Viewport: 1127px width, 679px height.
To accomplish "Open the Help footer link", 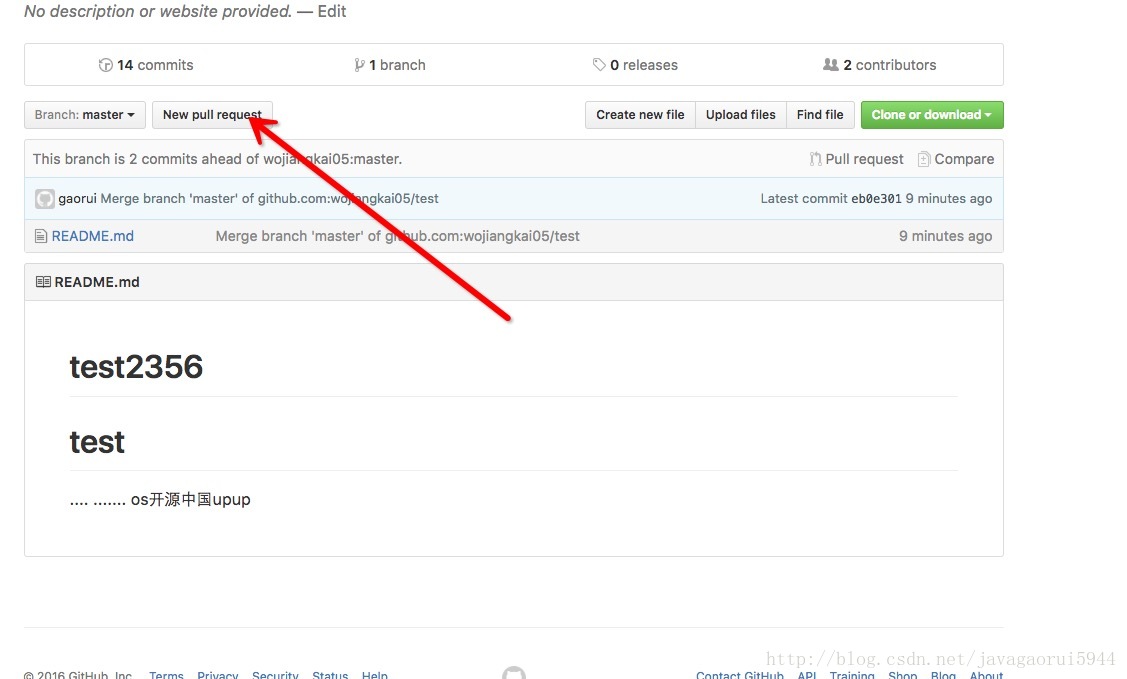I will click(x=374, y=674).
